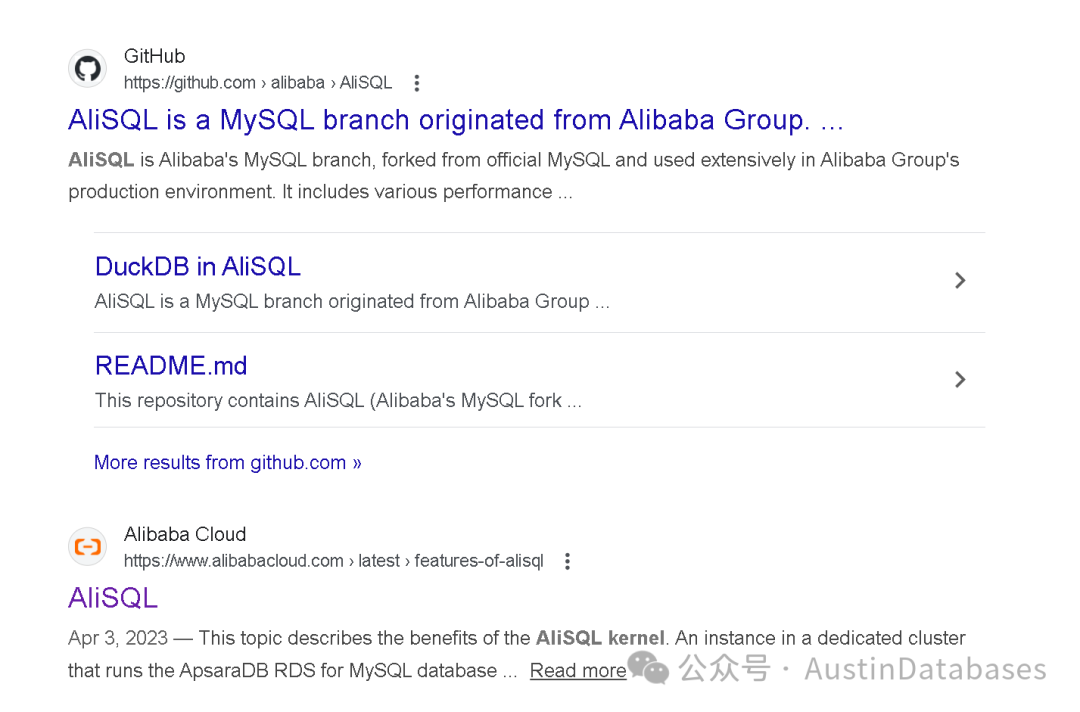
Task: Click the Read more link
Action: (578, 670)
